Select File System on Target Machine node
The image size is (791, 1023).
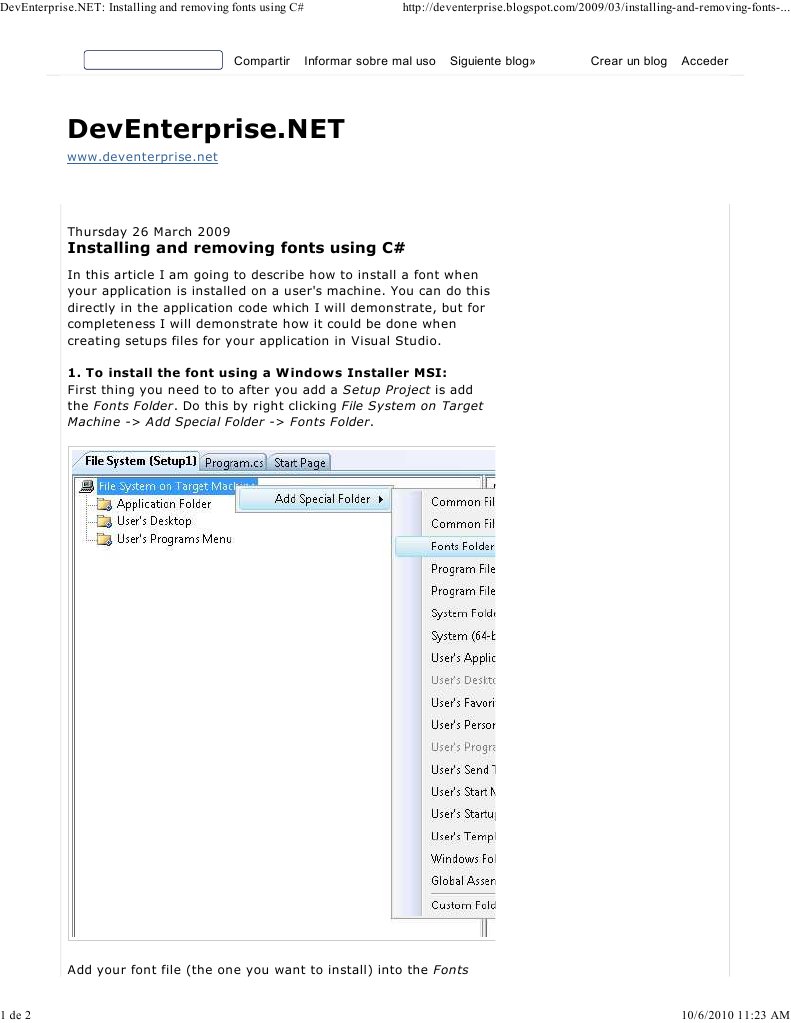[177, 486]
